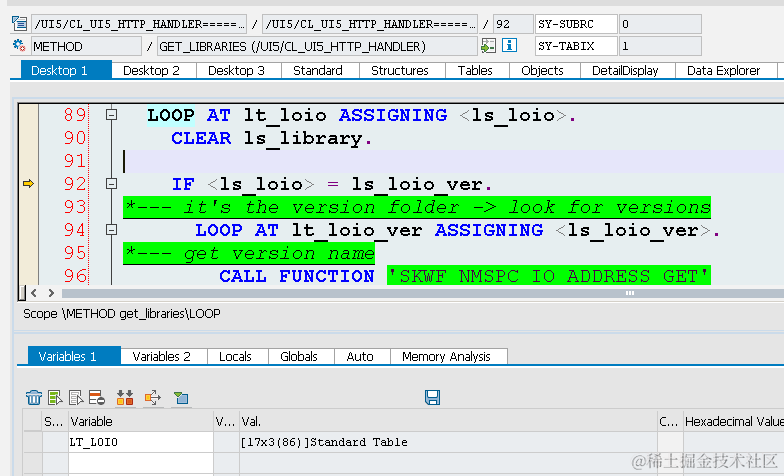Click the Scope \METHOD get_libraries\LOOP text
This screenshot has height=476, width=784.
click(x=122, y=314)
